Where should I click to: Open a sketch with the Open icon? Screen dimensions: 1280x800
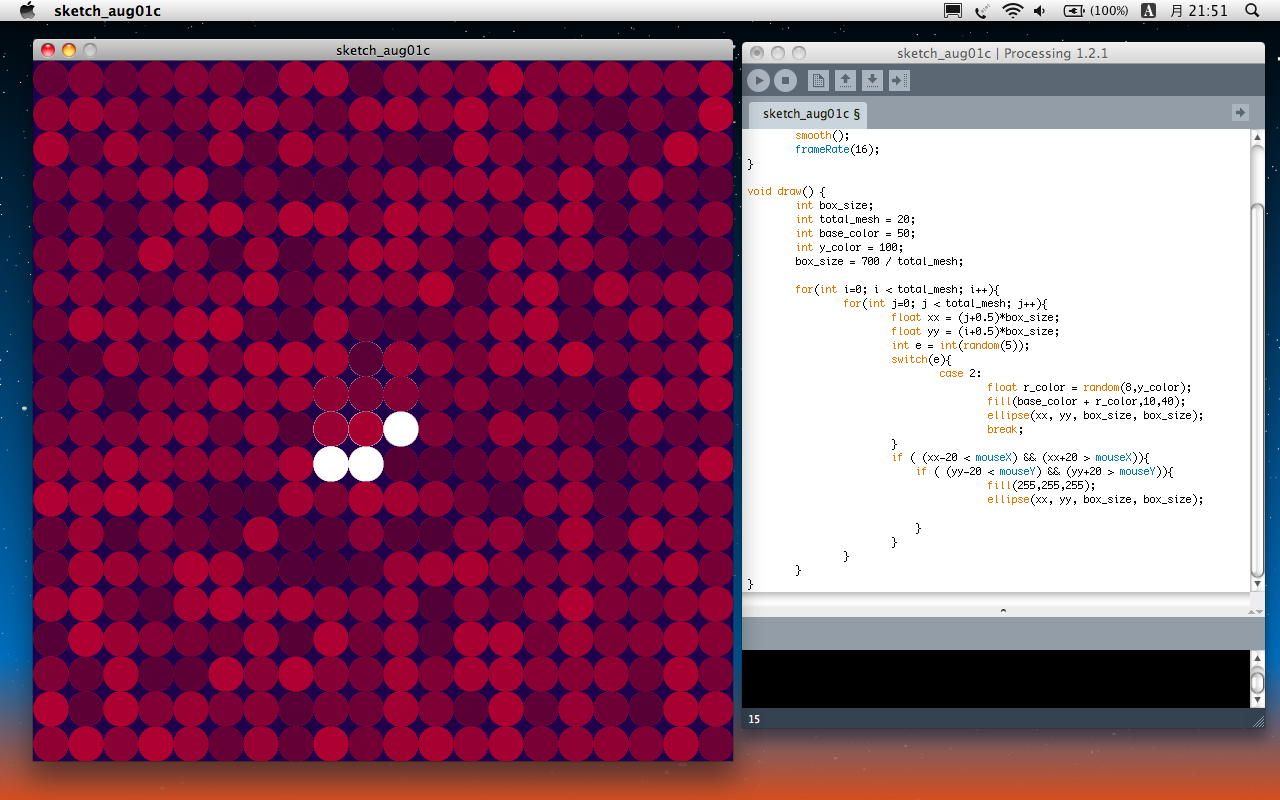pyautogui.click(x=845, y=80)
